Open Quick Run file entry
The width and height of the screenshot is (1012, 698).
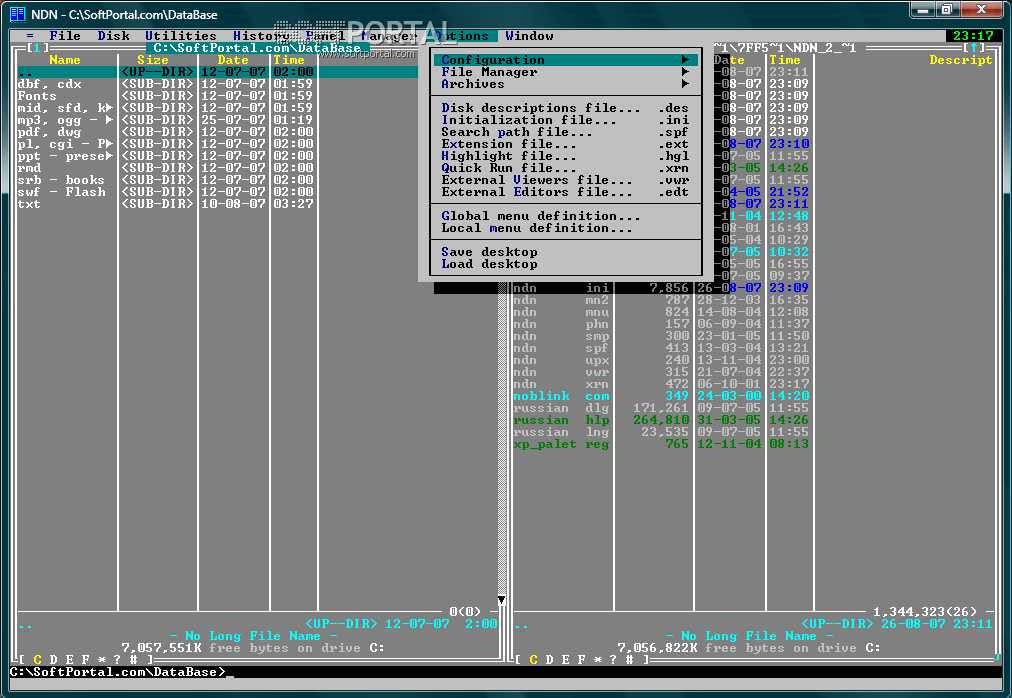(565, 168)
